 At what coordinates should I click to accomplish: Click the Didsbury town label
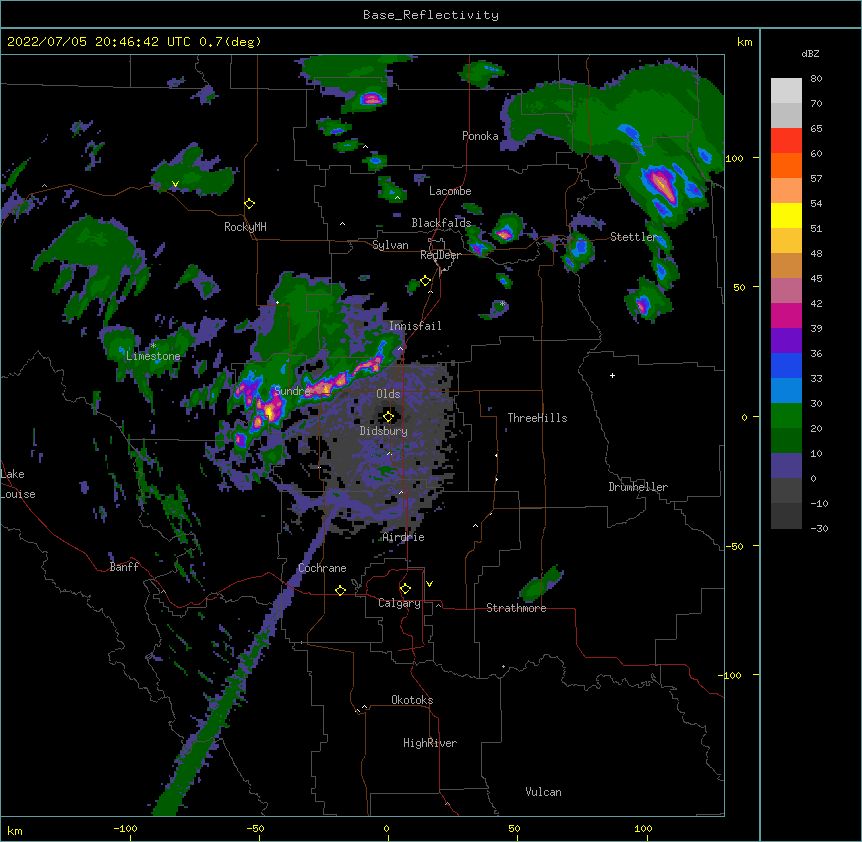coord(383,431)
